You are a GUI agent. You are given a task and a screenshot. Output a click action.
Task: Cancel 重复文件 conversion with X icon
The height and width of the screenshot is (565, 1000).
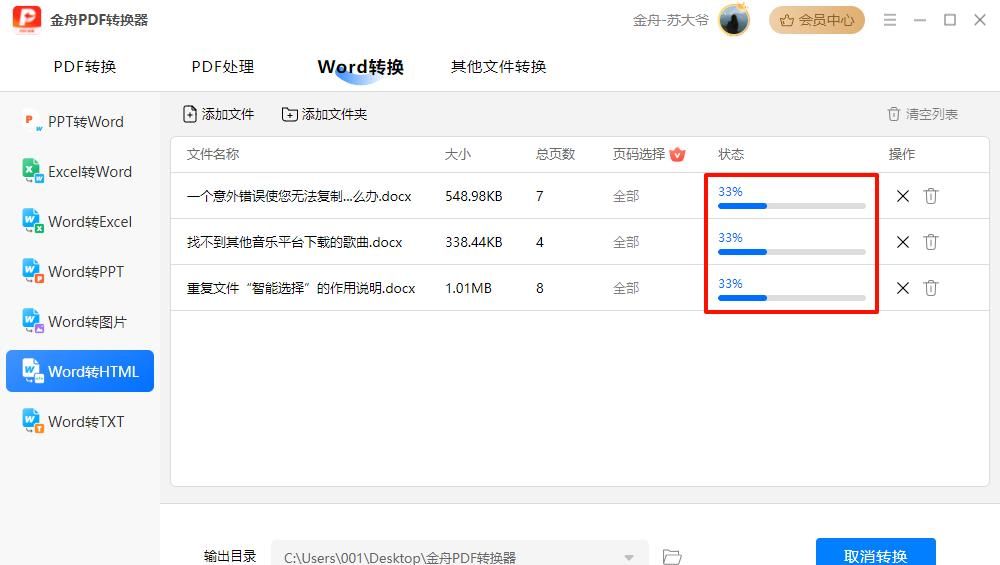[902, 288]
